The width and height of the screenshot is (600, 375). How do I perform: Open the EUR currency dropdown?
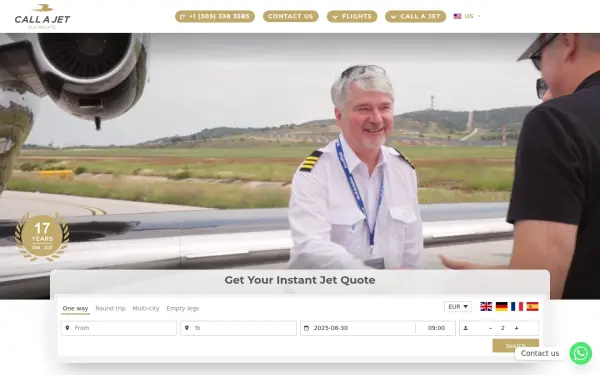pos(458,307)
